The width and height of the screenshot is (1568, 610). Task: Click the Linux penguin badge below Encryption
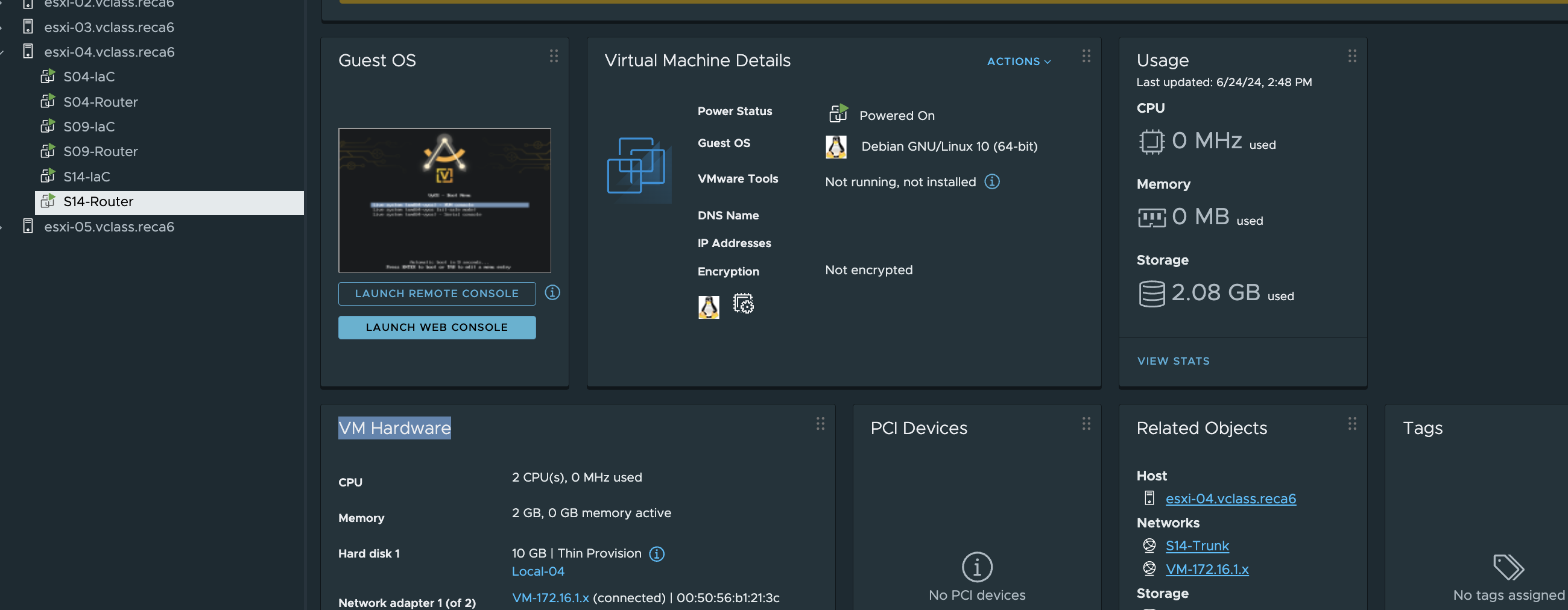[709, 307]
